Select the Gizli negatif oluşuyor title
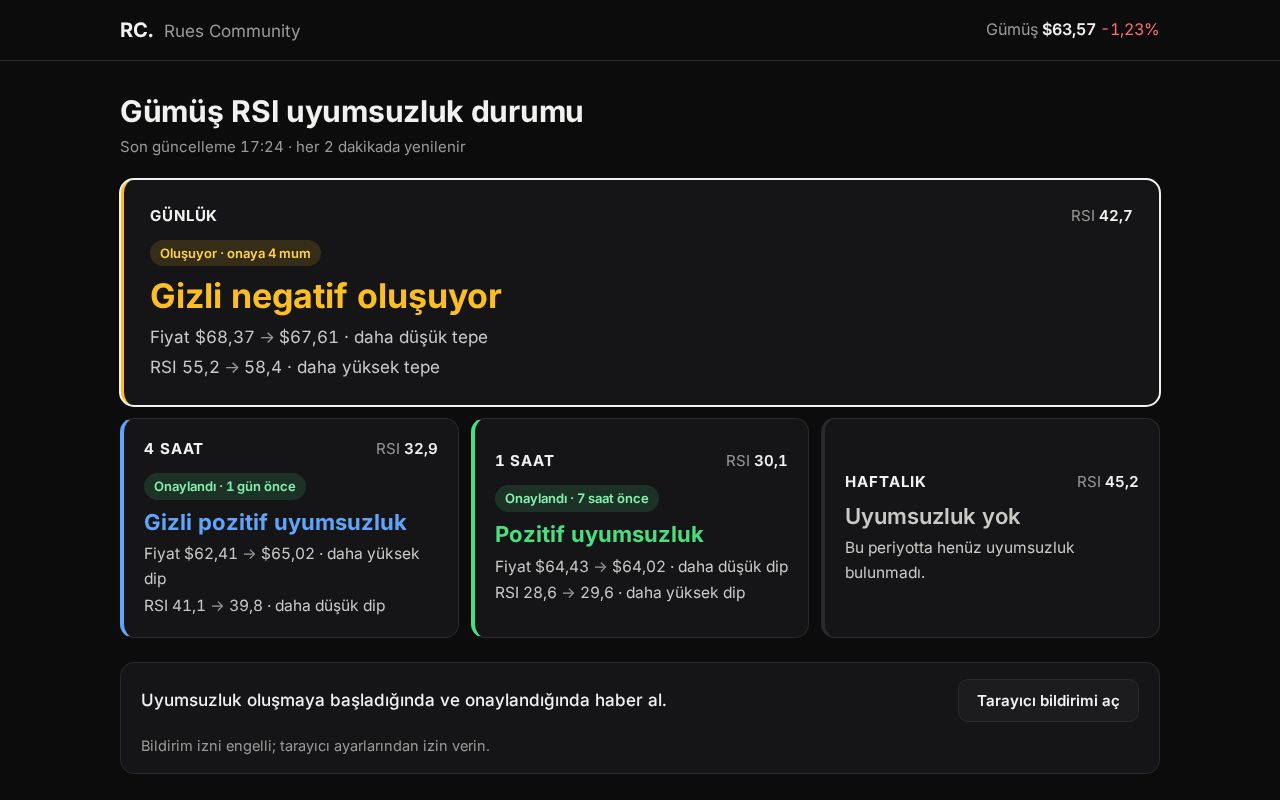 (x=325, y=296)
